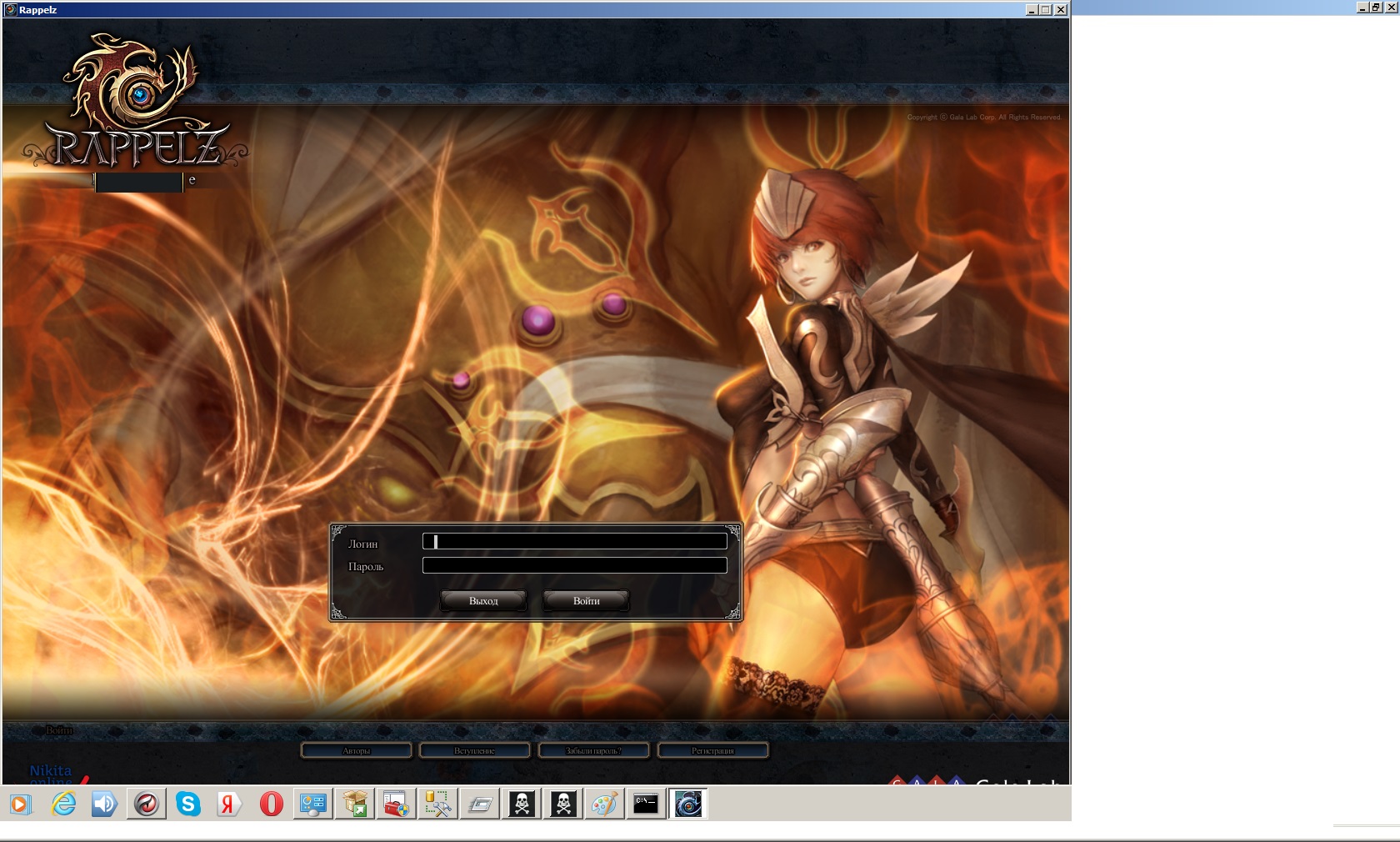Click the Rappelz title bar icon
The image size is (1400, 842).
tap(11, 10)
